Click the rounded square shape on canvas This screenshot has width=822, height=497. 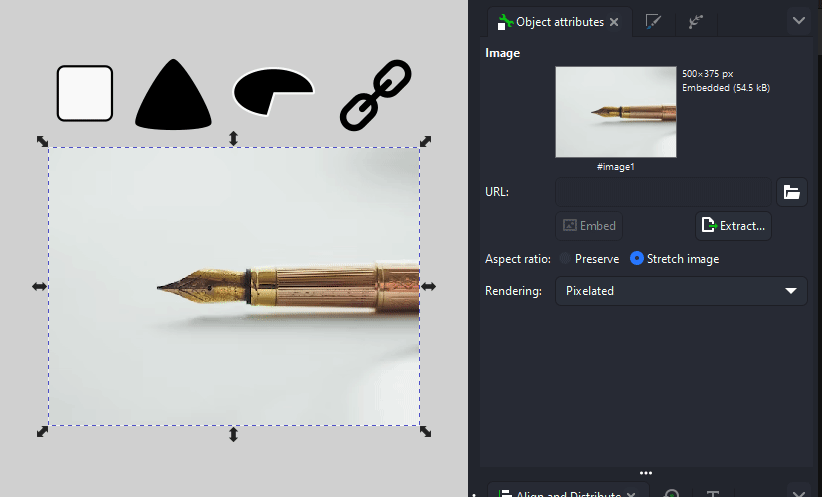coord(85,93)
